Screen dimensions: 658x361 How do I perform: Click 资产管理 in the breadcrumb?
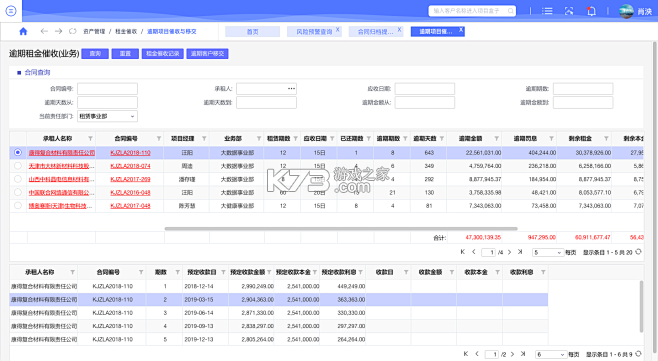[x=94, y=31]
